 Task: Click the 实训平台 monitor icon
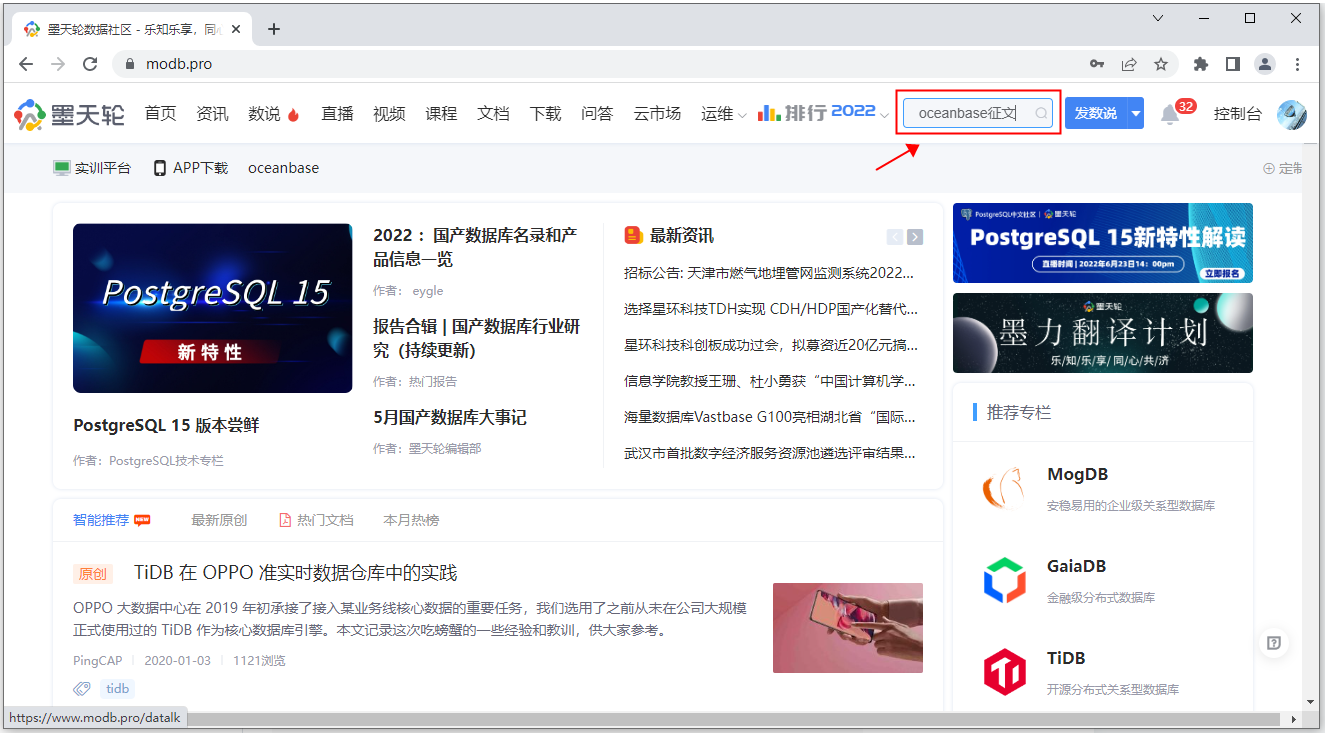62,168
